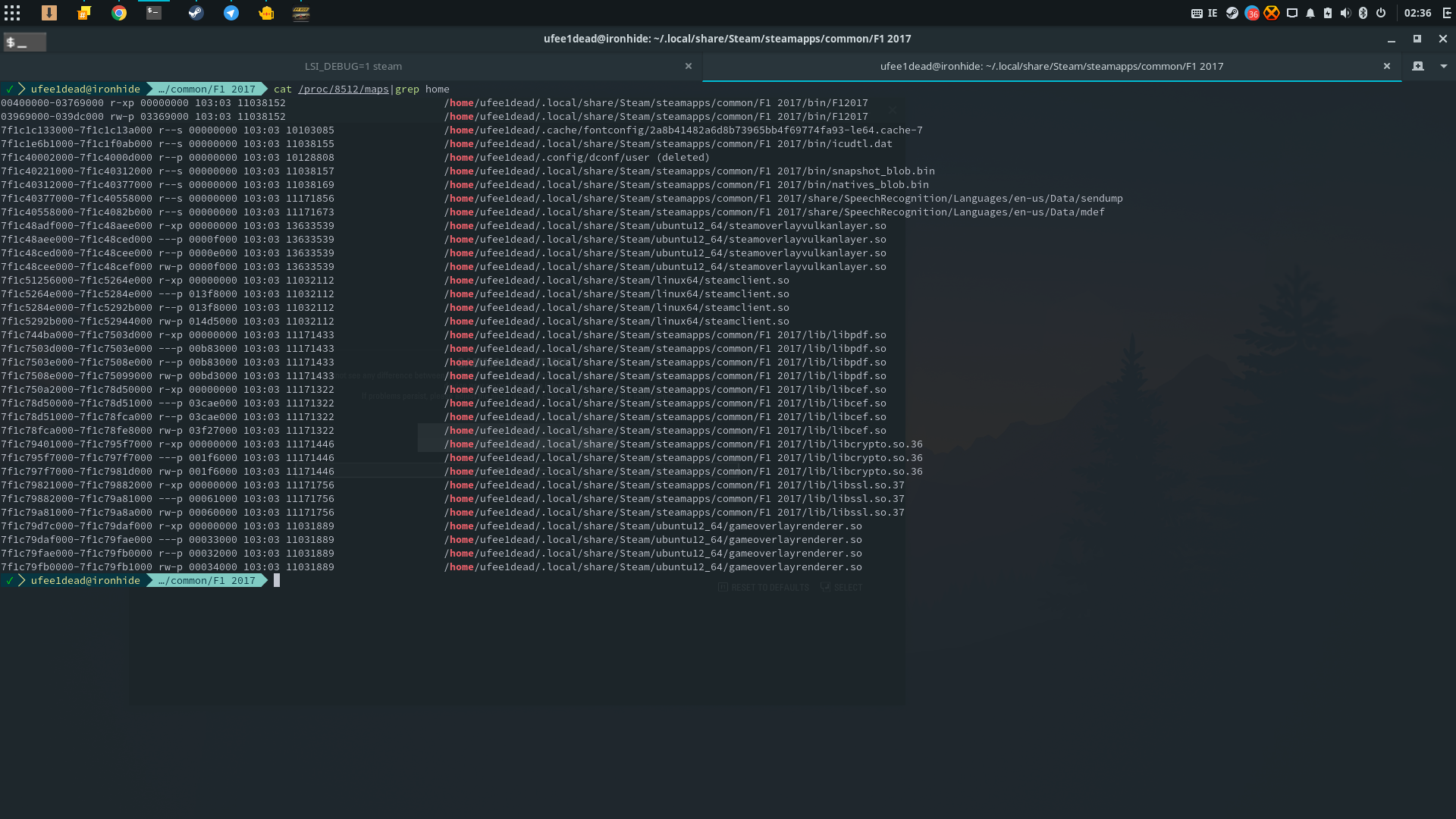Maximize the terminal window
Viewport: 1456px width, 819px height.
click(x=1417, y=39)
